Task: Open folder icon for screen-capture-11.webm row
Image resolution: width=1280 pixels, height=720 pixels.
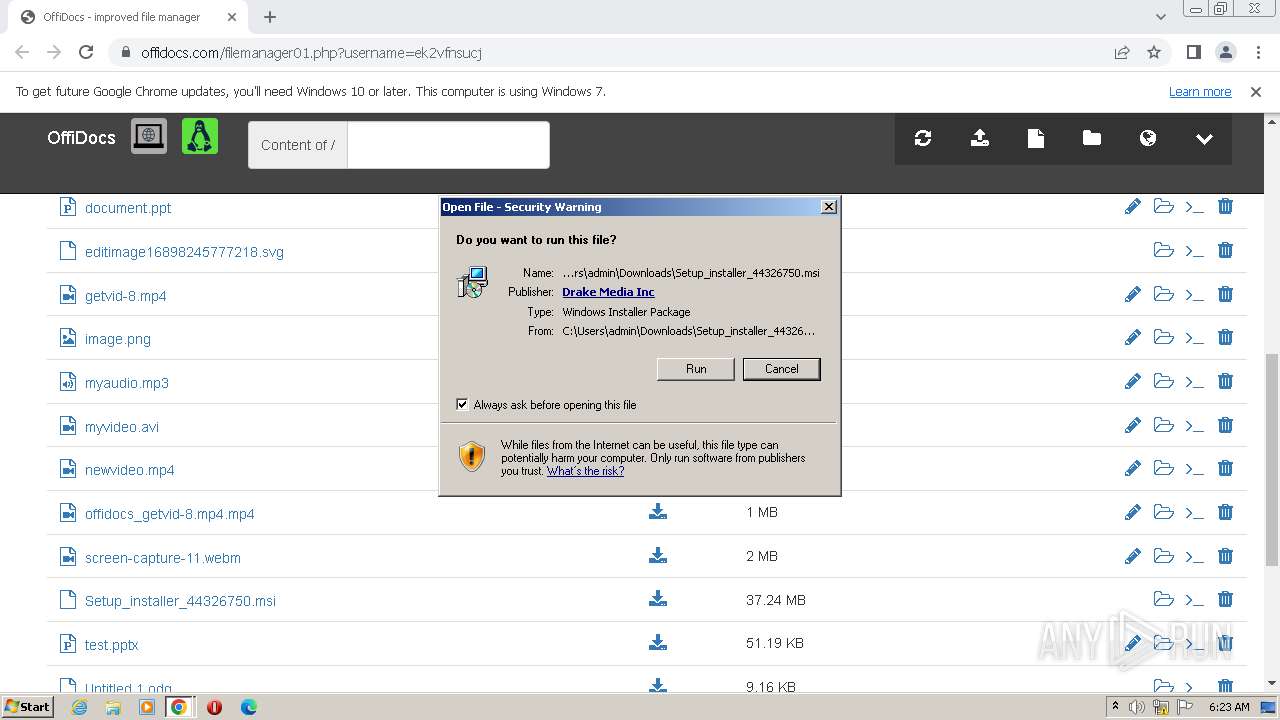Action: click(1163, 555)
